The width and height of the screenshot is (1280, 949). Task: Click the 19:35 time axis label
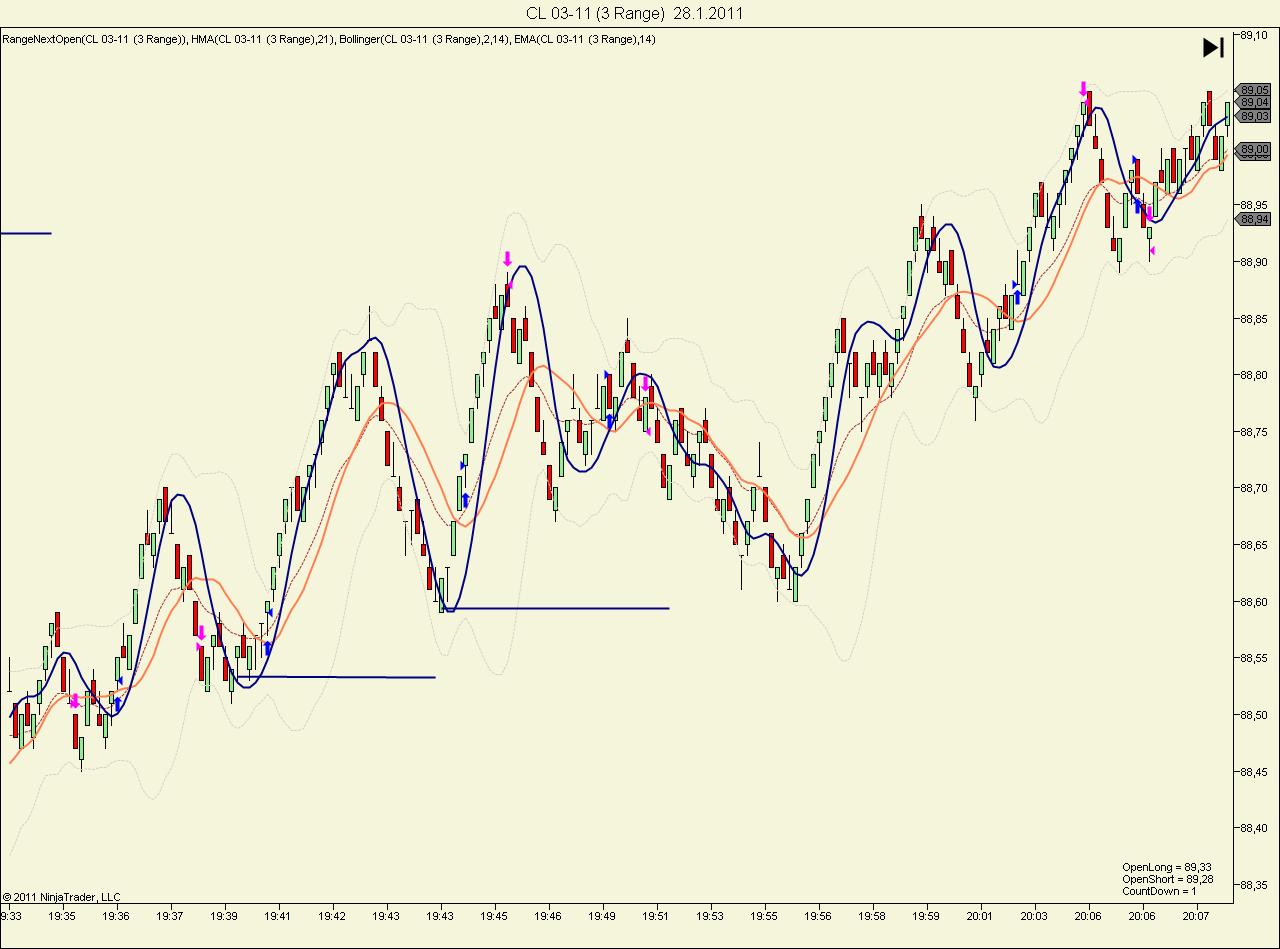tap(63, 915)
